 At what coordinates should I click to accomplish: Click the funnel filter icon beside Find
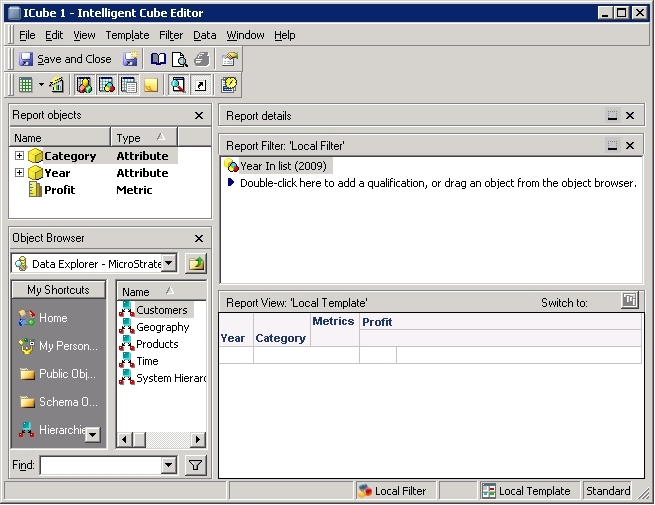tap(195, 465)
